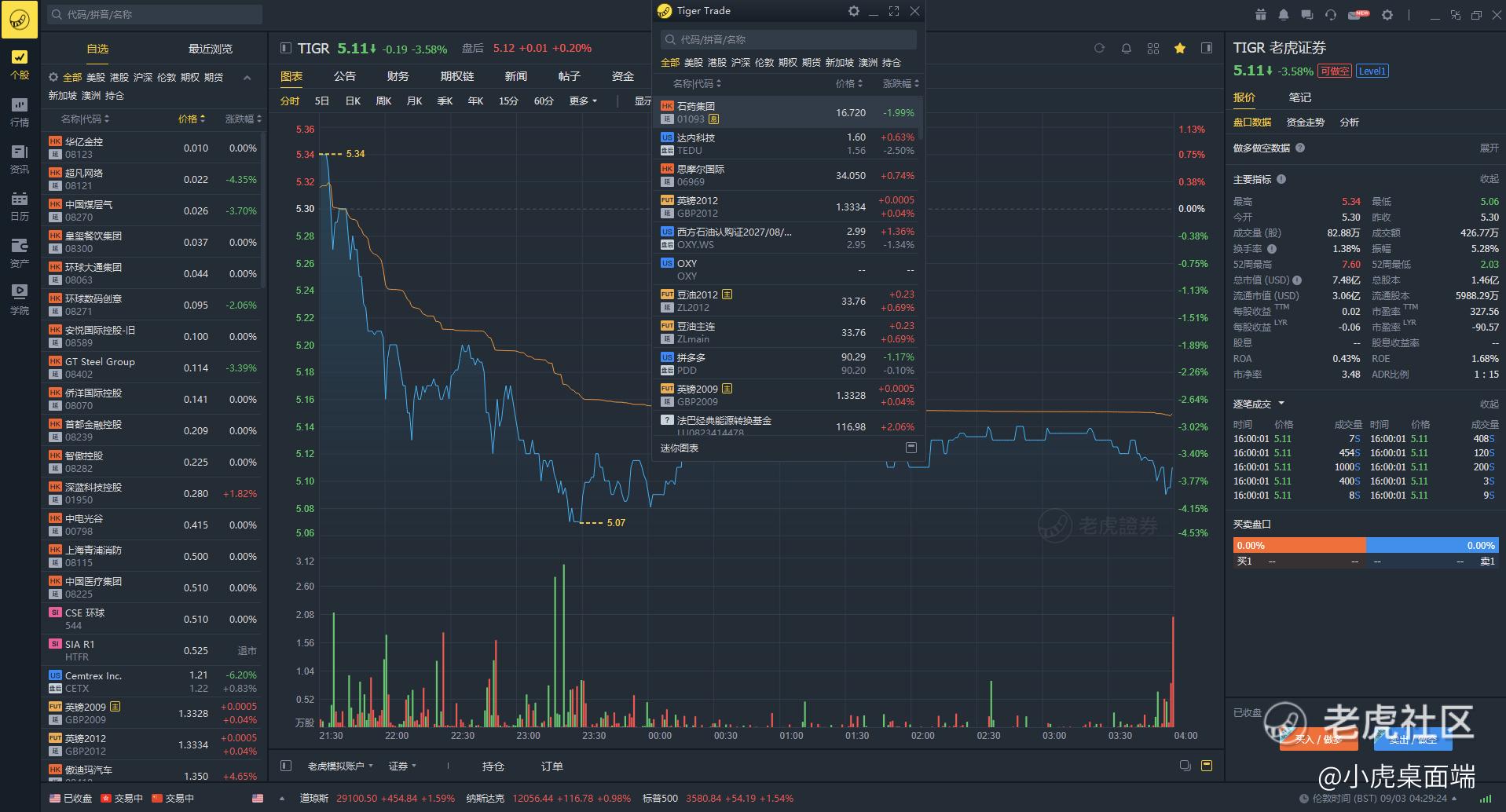1506x812 pixels.
Task: Select 石药集团 01093 row in mini window
Action: click(x=788, y=112)
